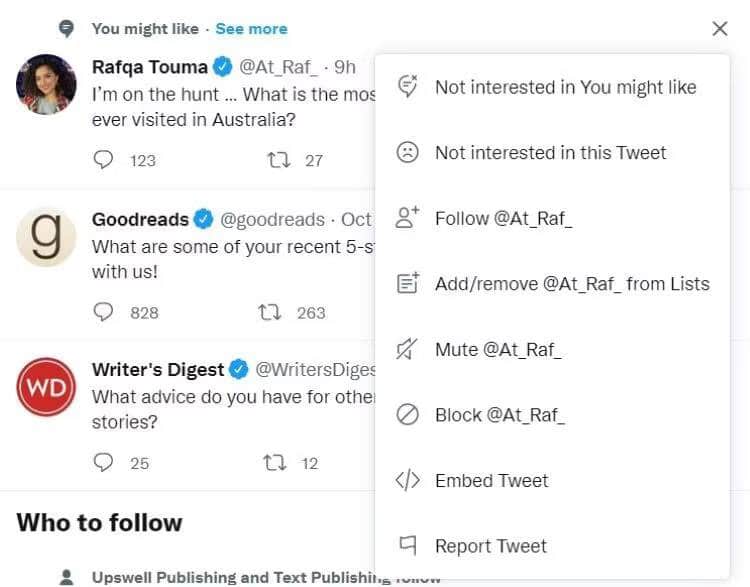Open the Goodreads avatar

point(46,237)
